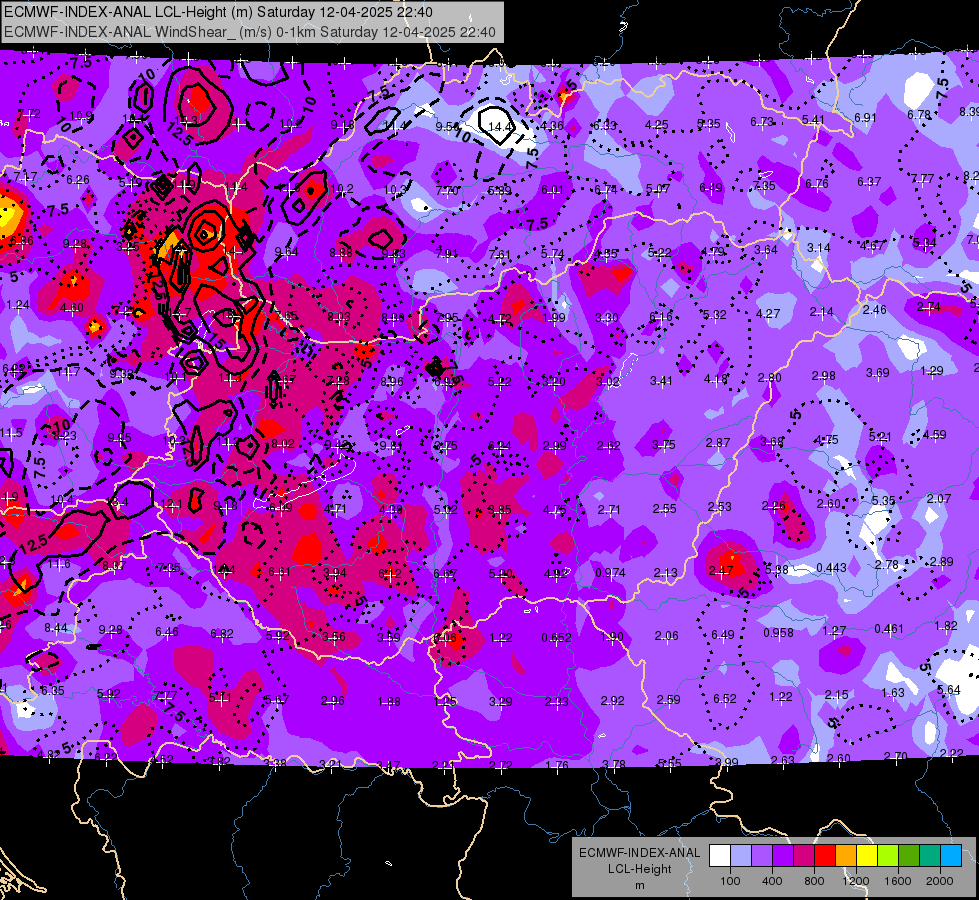The width and height of the screenshot is (979, 900).
Task: Select the blue legend swatch above 2000
Action: tap(951, 856)
